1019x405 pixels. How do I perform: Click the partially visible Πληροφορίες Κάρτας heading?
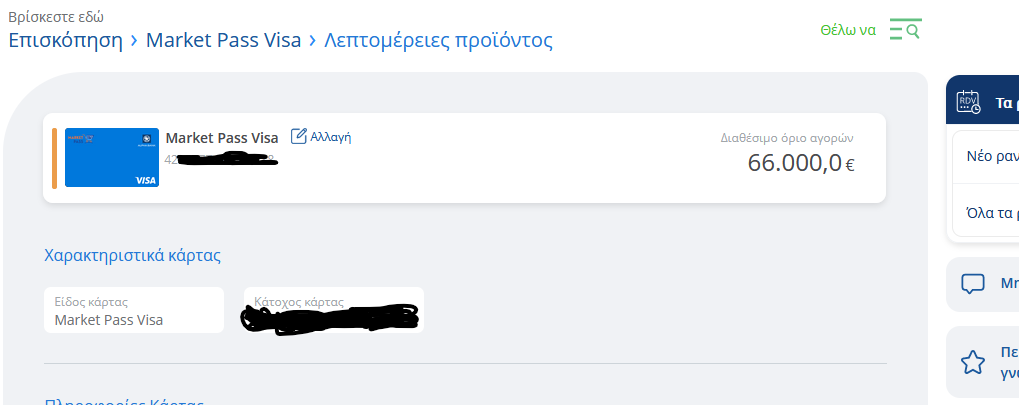click(x=124, y=400)
